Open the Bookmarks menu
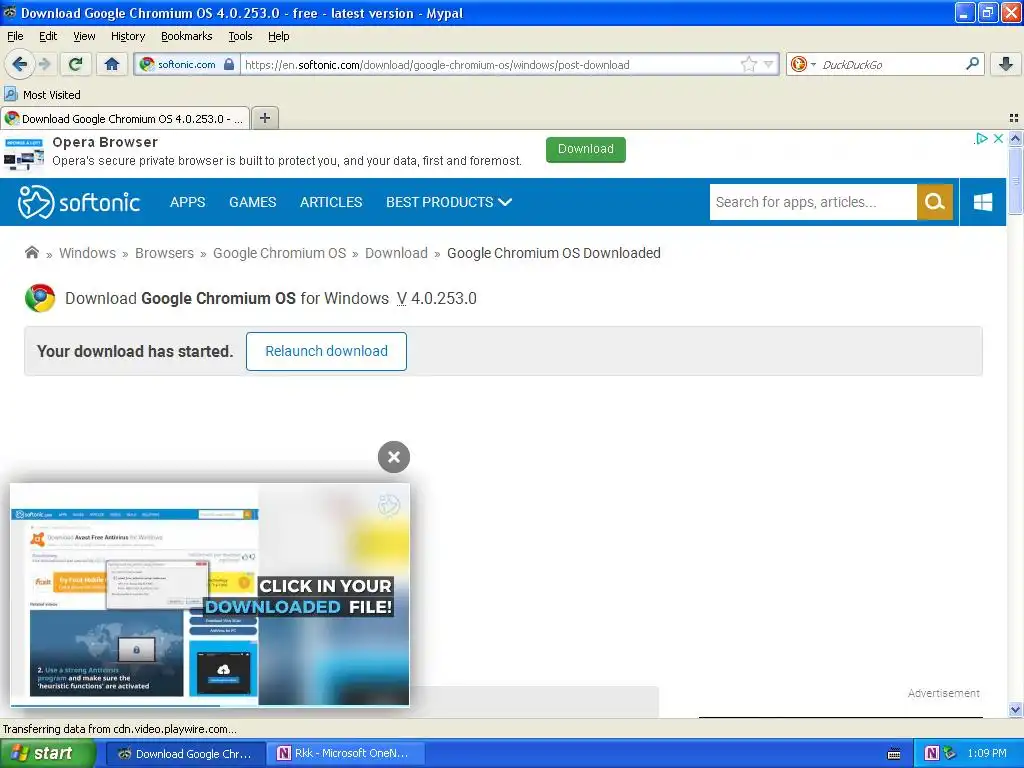This screenshot has width=1024, height=768. (187, 37)
